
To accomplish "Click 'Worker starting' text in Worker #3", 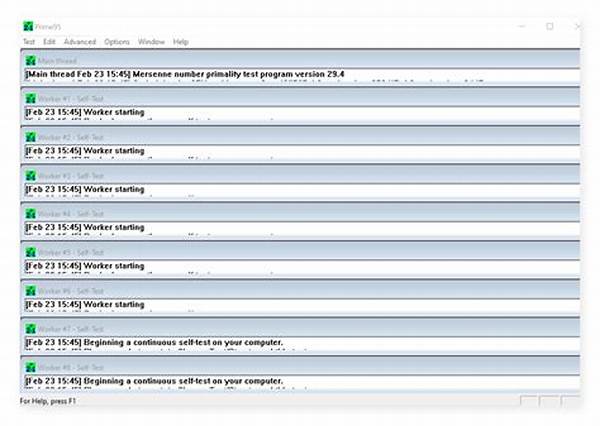I will pos(114,189).
